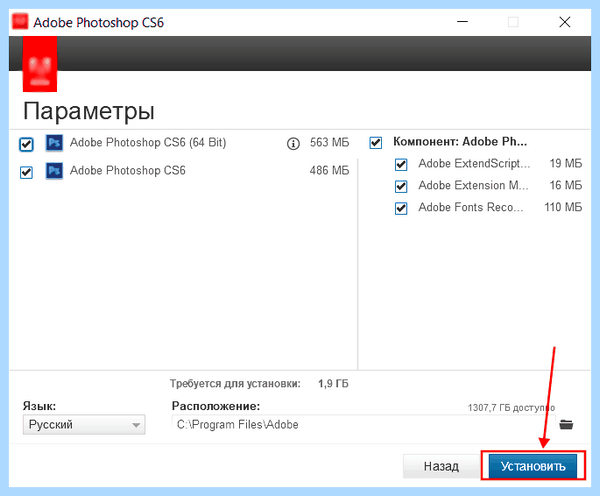Click the Ps icon beside the 486 МБ entry

coord(54,171)
